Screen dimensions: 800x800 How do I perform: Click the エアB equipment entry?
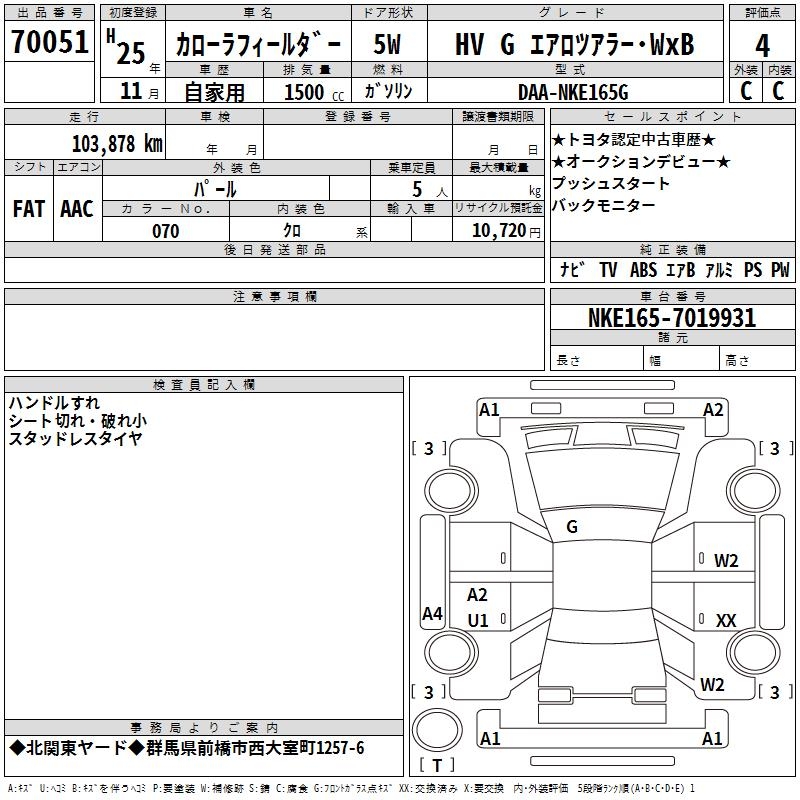pyautogui.click(x=681, y=269)
